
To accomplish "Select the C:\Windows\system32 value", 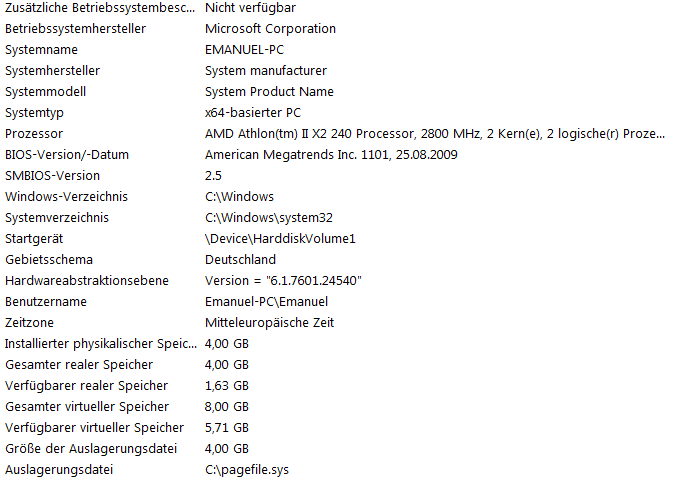I will click(269, 217).
